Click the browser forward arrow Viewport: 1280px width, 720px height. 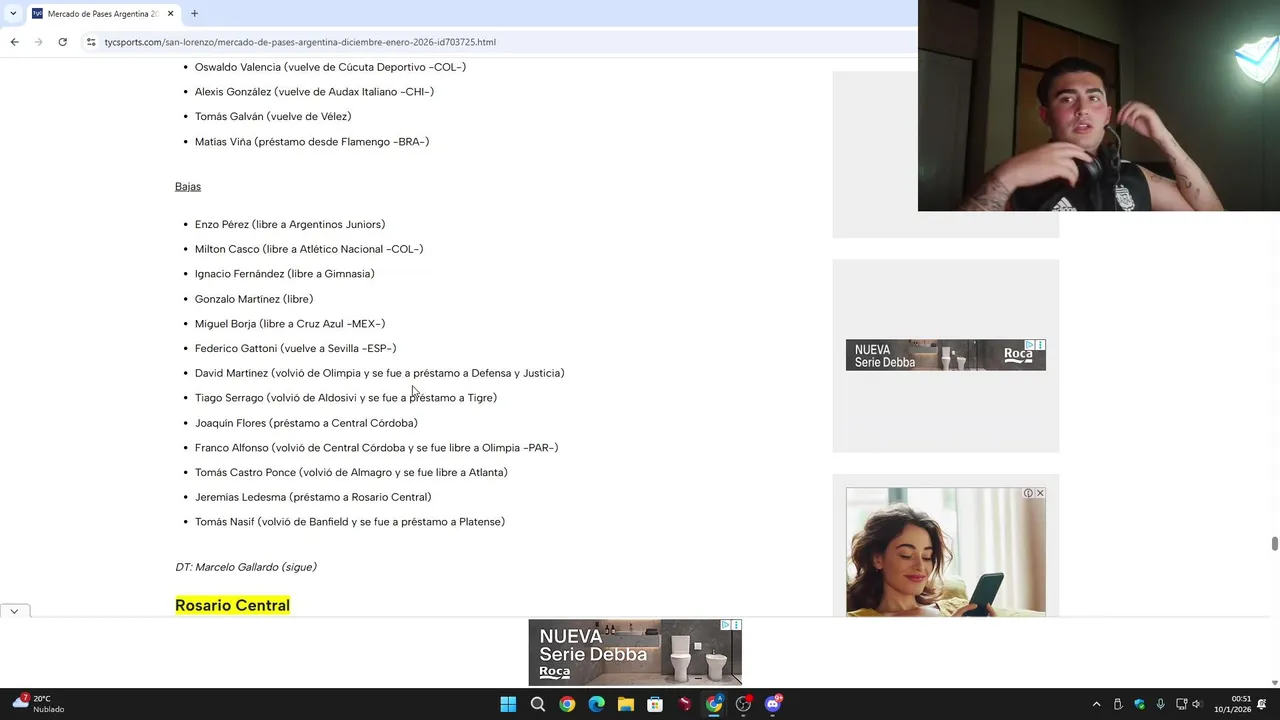coord(38,42)
